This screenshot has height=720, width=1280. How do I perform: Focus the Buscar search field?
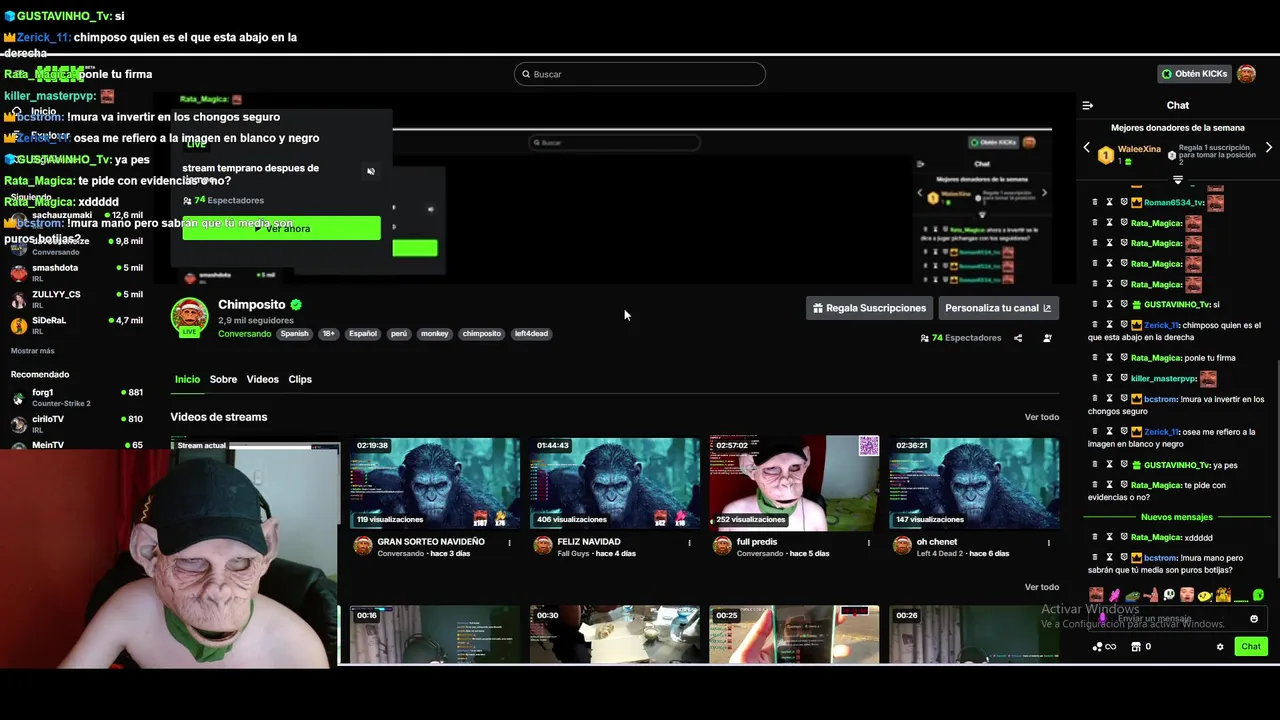pos(640,74)
